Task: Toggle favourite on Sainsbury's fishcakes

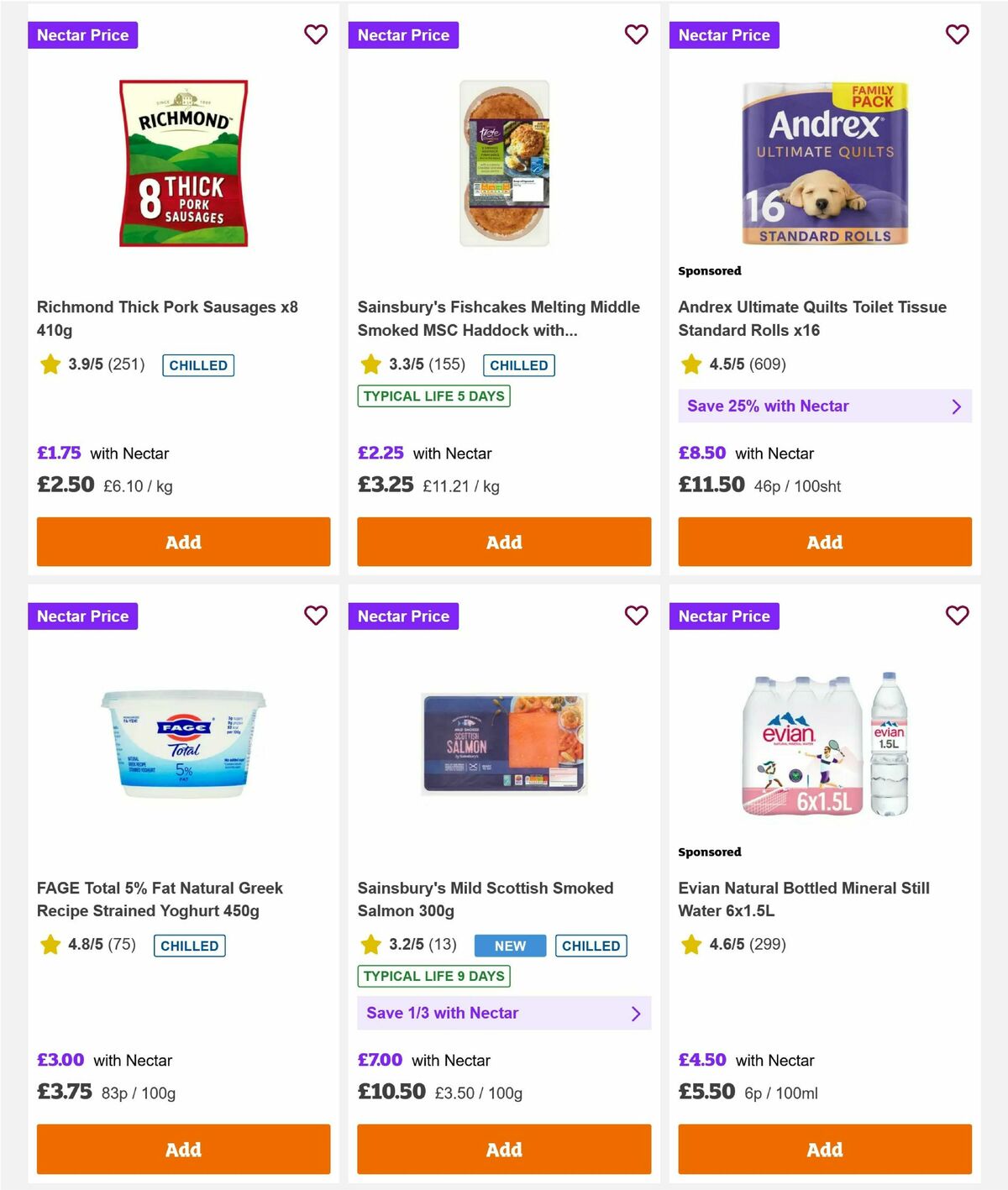Action: (636, 34)
